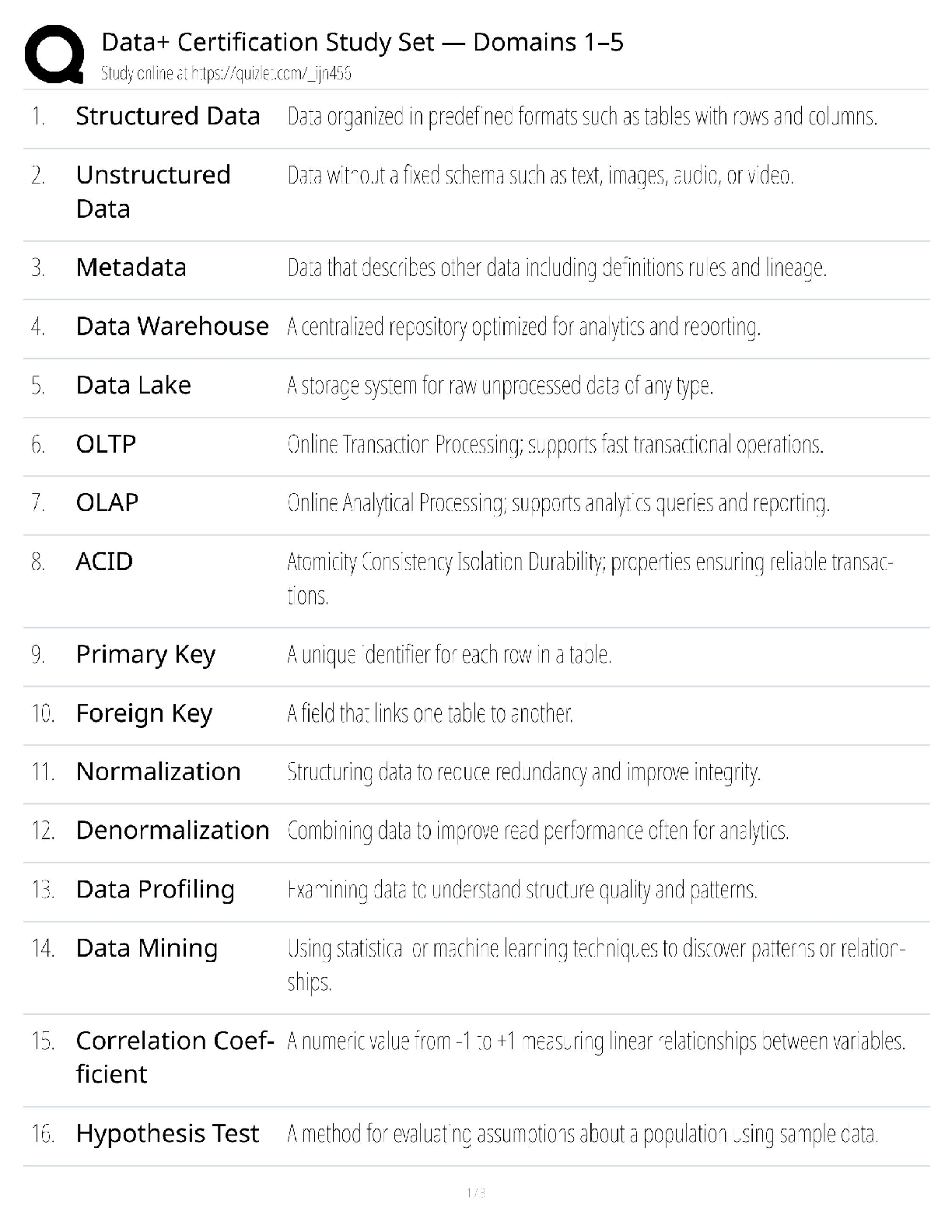Viewport: 952px width, 1232px height.
Task: Click the "Denormalization" term
Action: [x=173, y=831]
